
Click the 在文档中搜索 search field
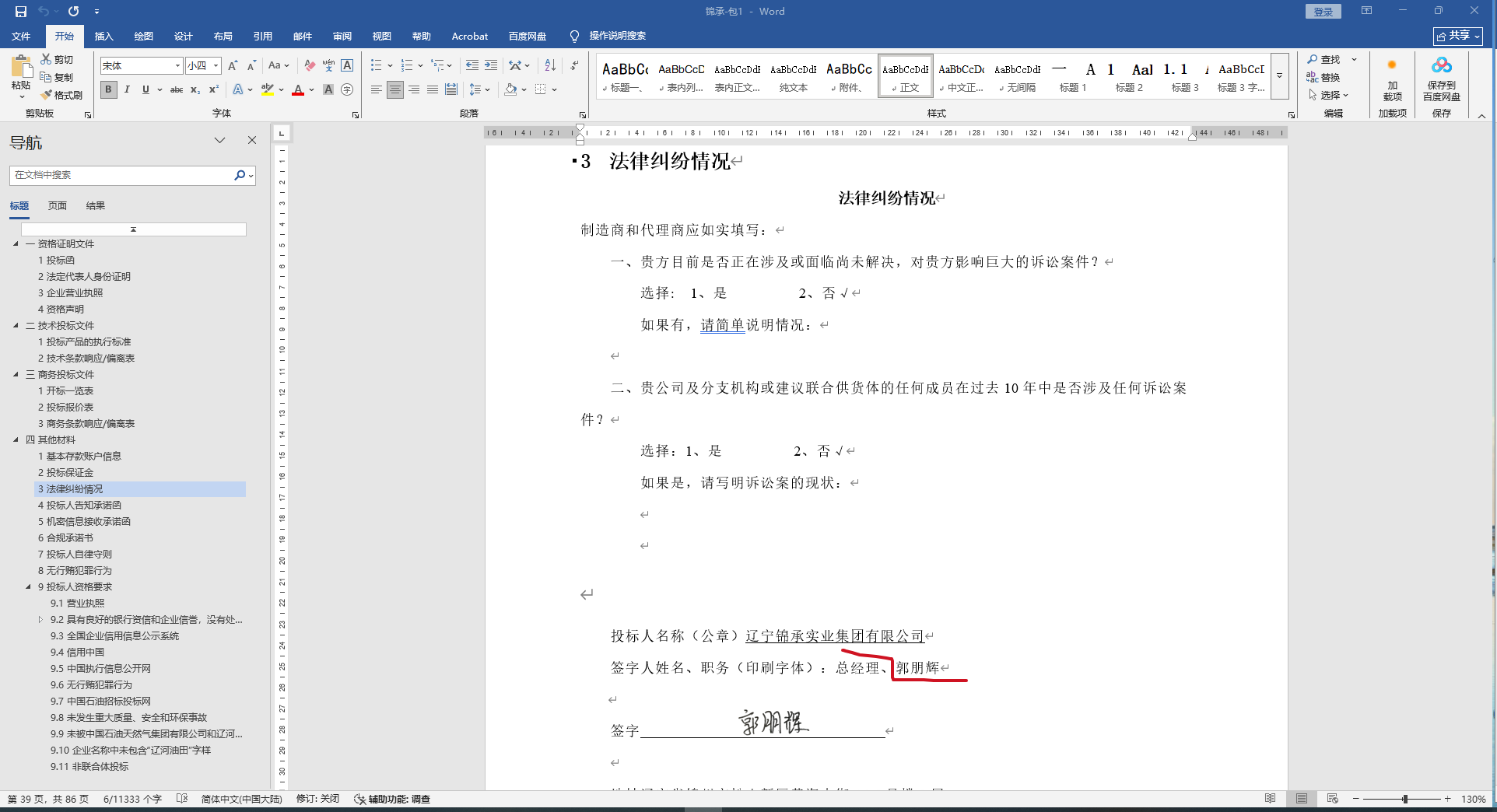[121, 175]
